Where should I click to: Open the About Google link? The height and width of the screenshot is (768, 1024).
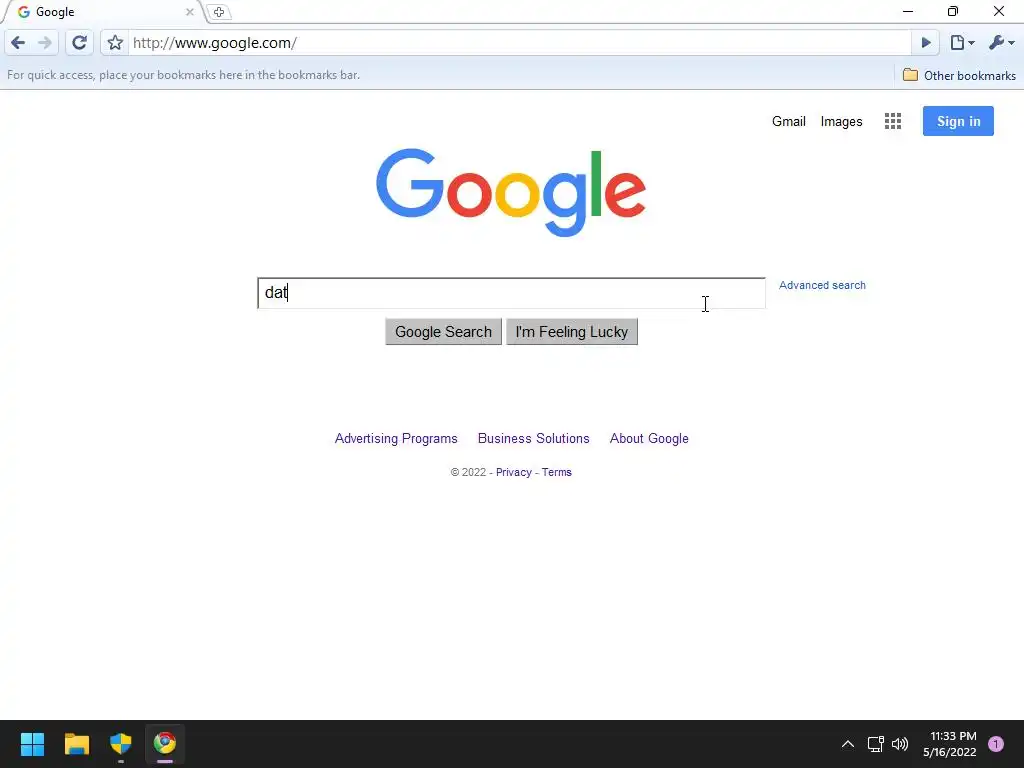[649, 439]
